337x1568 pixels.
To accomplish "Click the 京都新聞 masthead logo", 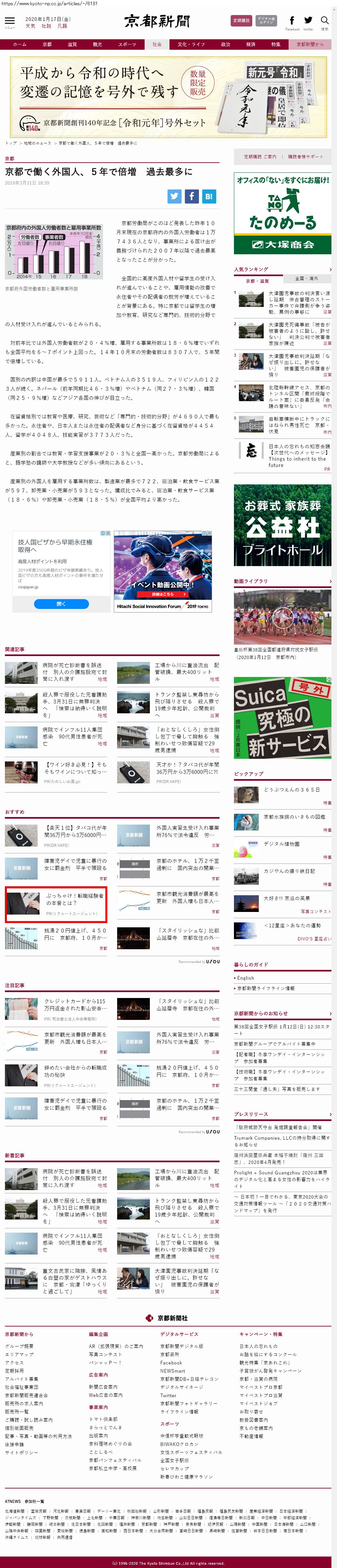I will pyautogui.click(x=158, y=21).
